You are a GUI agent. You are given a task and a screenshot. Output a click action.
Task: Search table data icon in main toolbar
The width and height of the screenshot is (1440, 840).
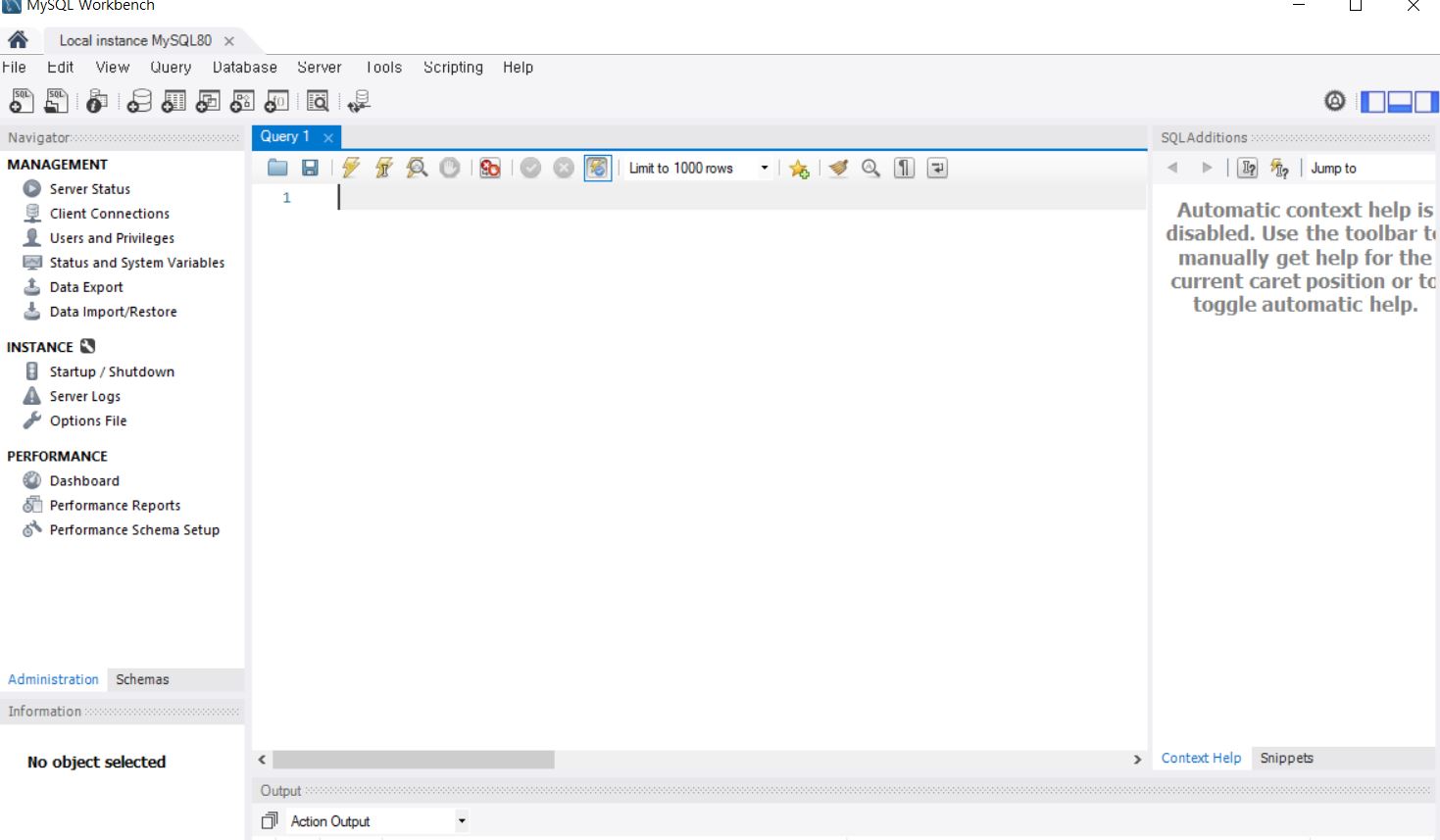click(318, 101)
